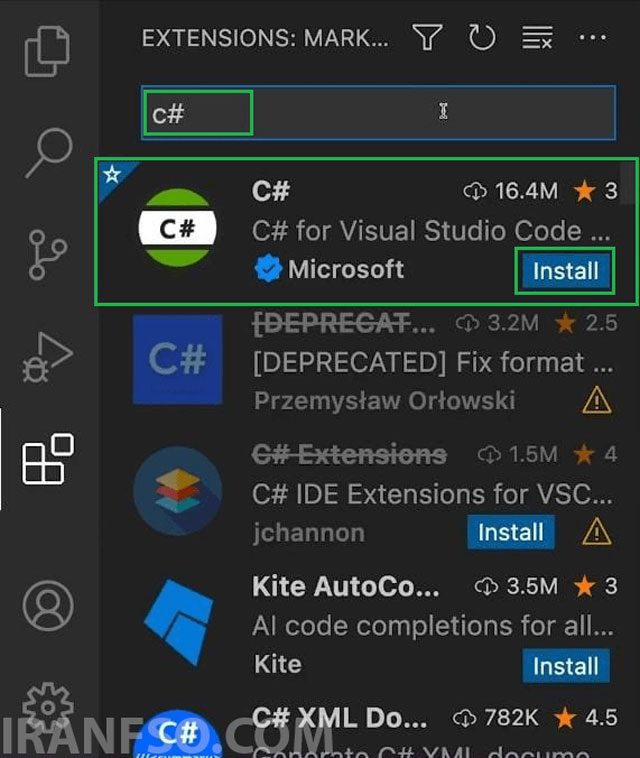
Task: Refresh the extensions list
Action: pyautogui.click(x=482, y=38)
